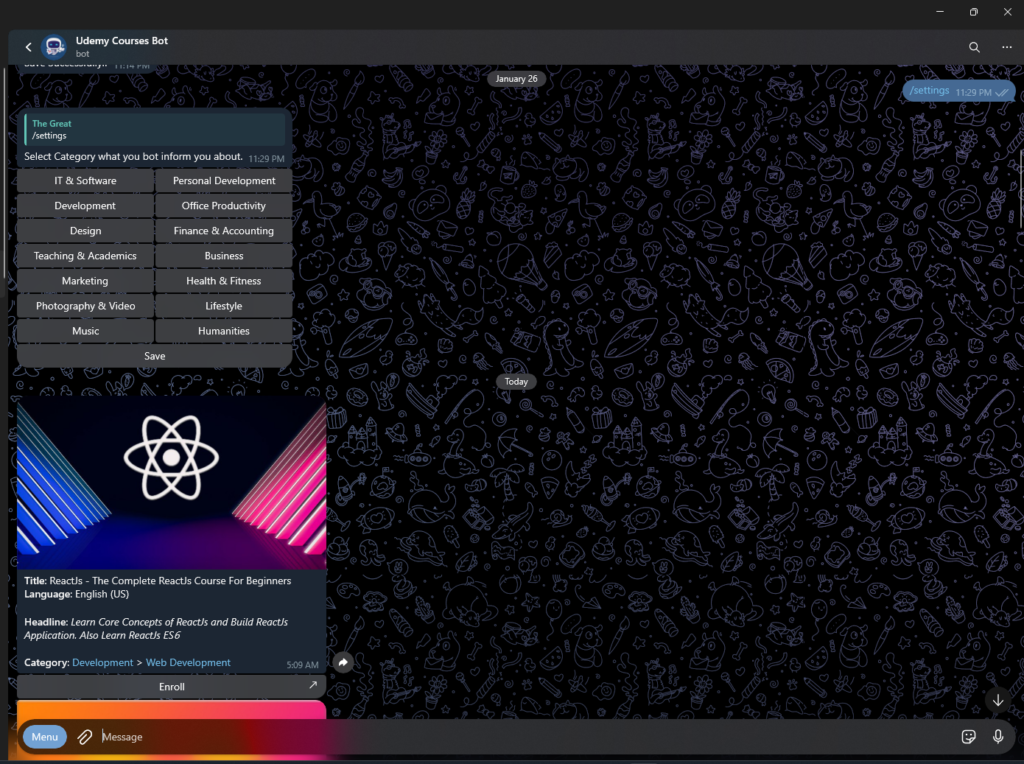The image size is (1024, 764).
Task: Open the ReactJs course thumbnail image
Action: click(x=171, y=482)
